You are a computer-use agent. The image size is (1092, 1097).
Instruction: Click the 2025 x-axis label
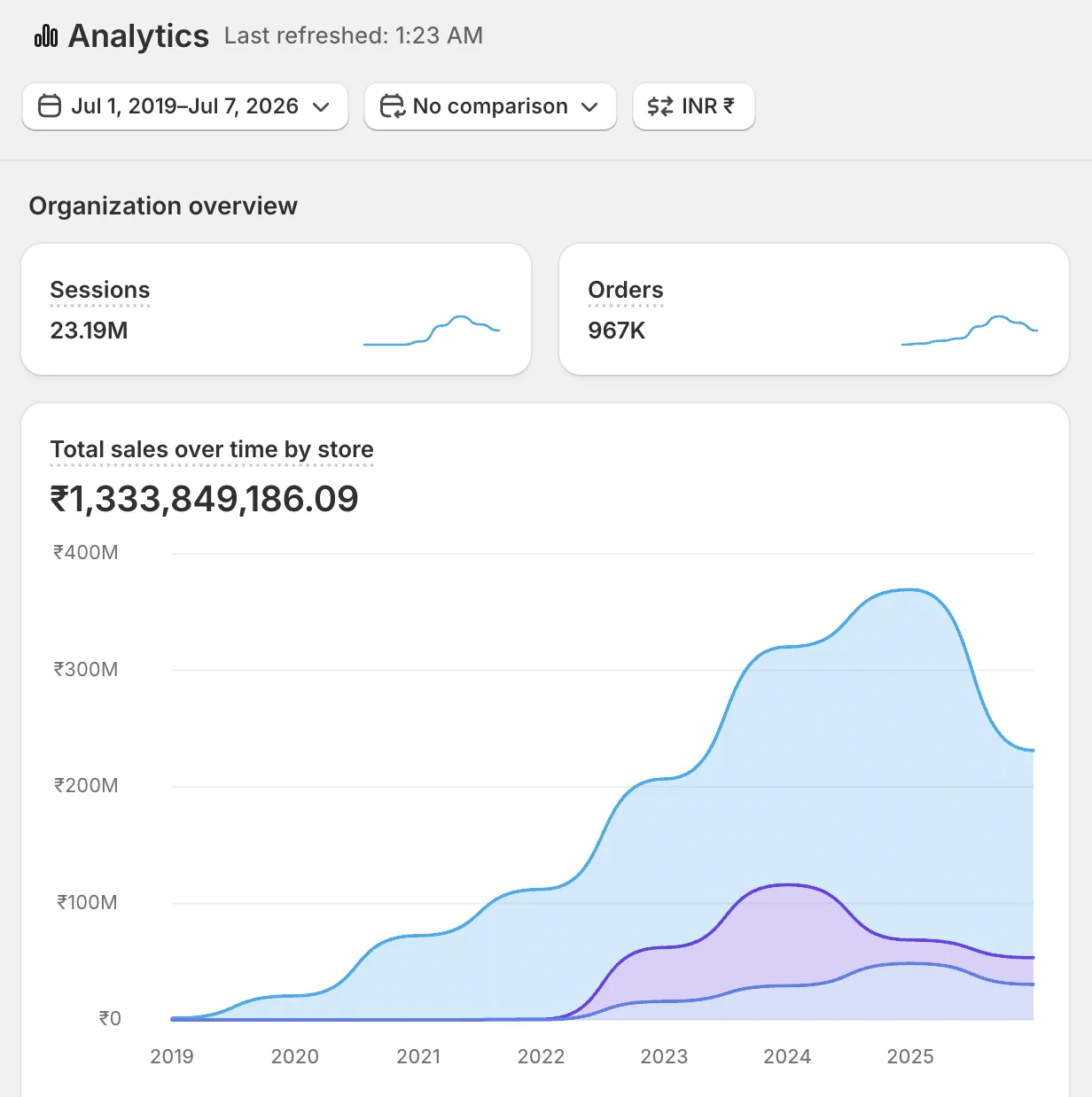pyautogui.click(x=910, y=1056)
